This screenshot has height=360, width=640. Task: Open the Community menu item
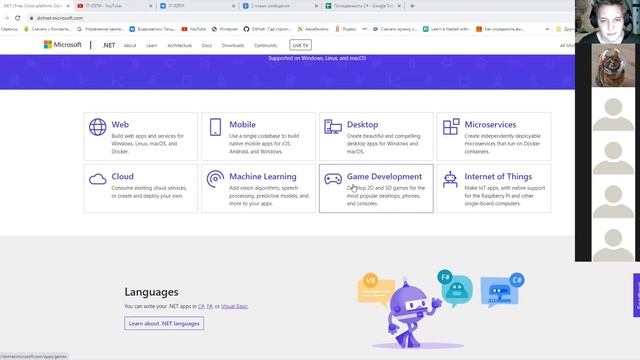click(266, 45)
